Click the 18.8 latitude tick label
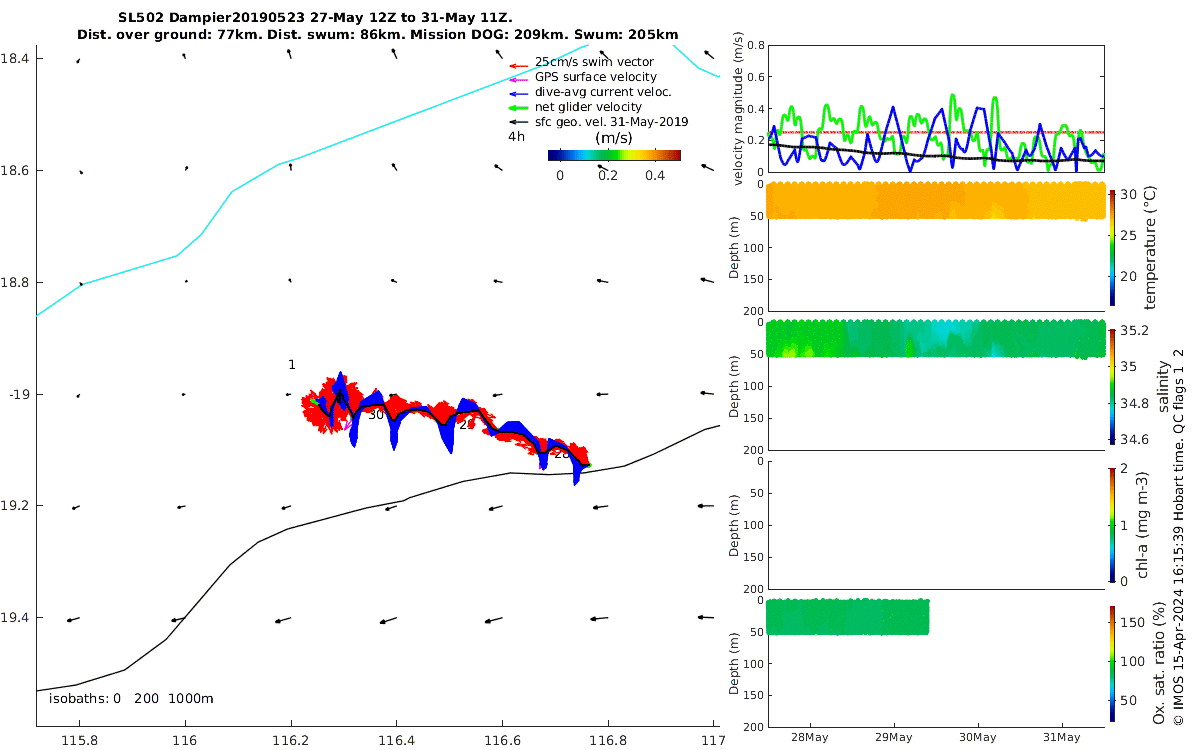The width and height of the screenshot is (1200, 750). [16, 283]
